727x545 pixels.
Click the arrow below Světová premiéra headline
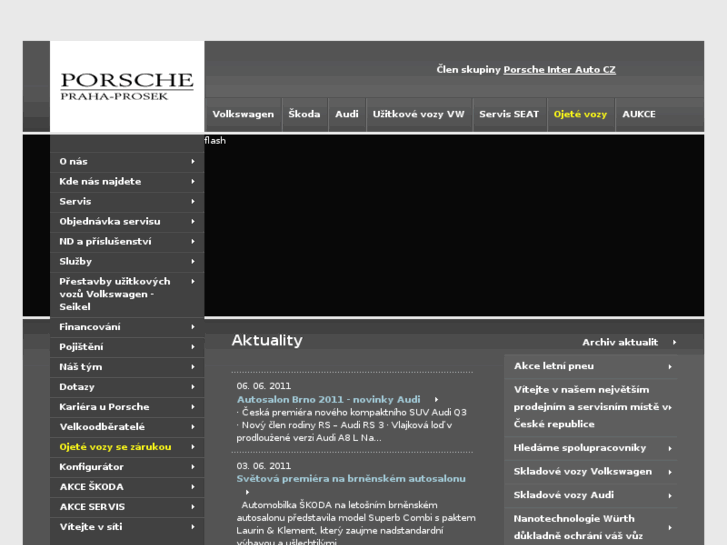pyautogui.click(x=247, y=492)
